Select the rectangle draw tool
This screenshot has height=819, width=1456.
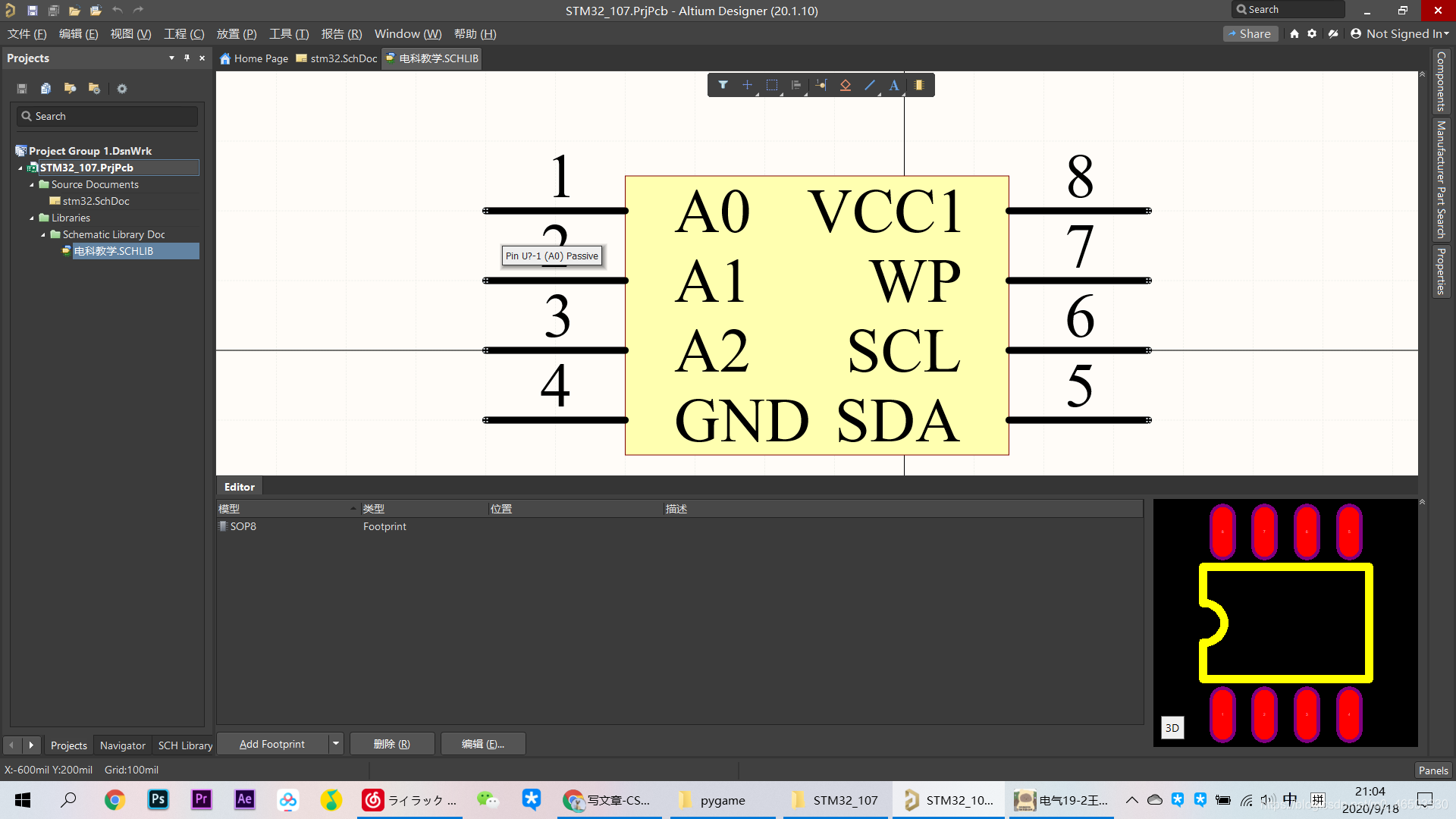(771, 84)
